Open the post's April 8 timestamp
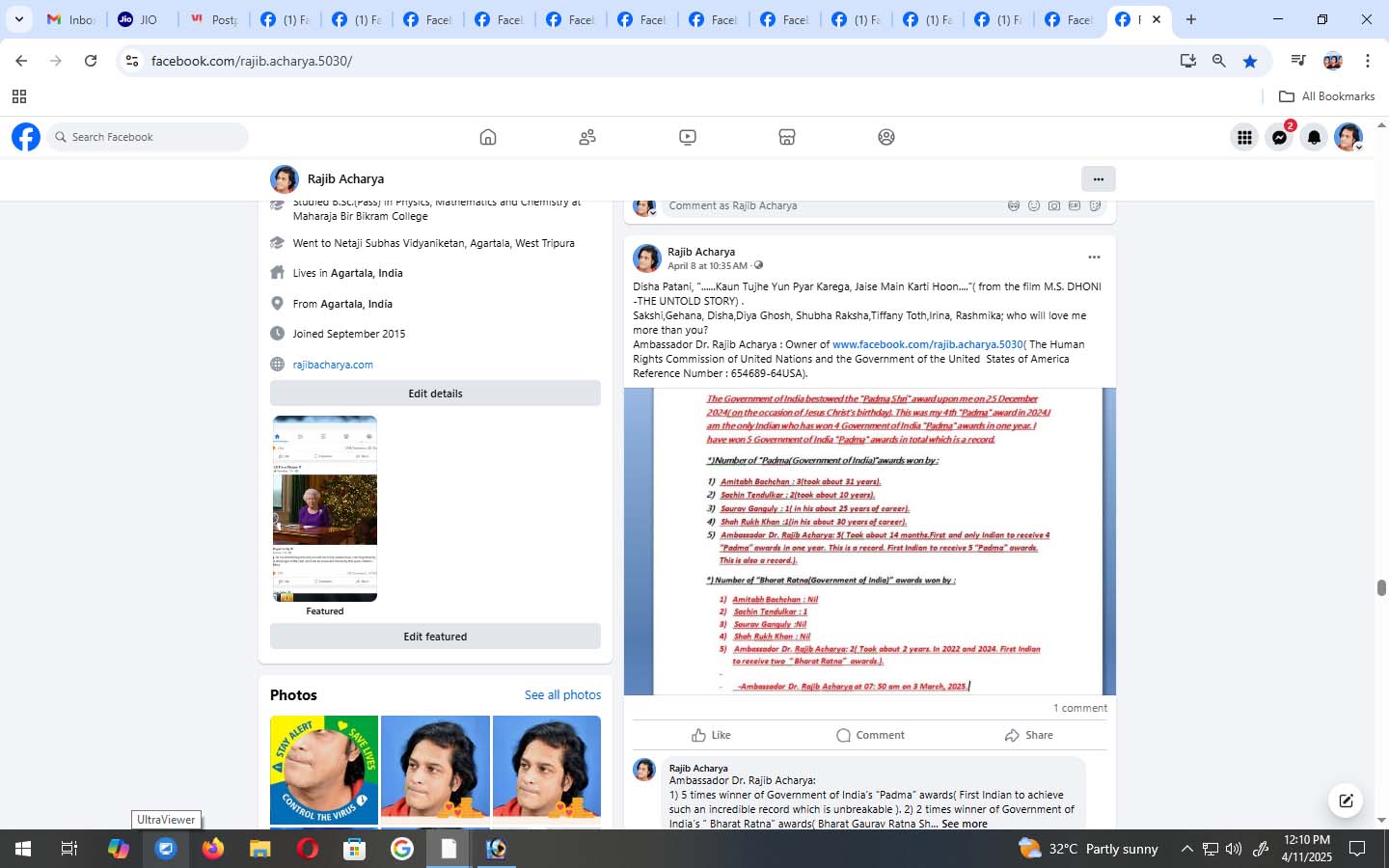The image size is (1389, 868). tap(707, 265)
